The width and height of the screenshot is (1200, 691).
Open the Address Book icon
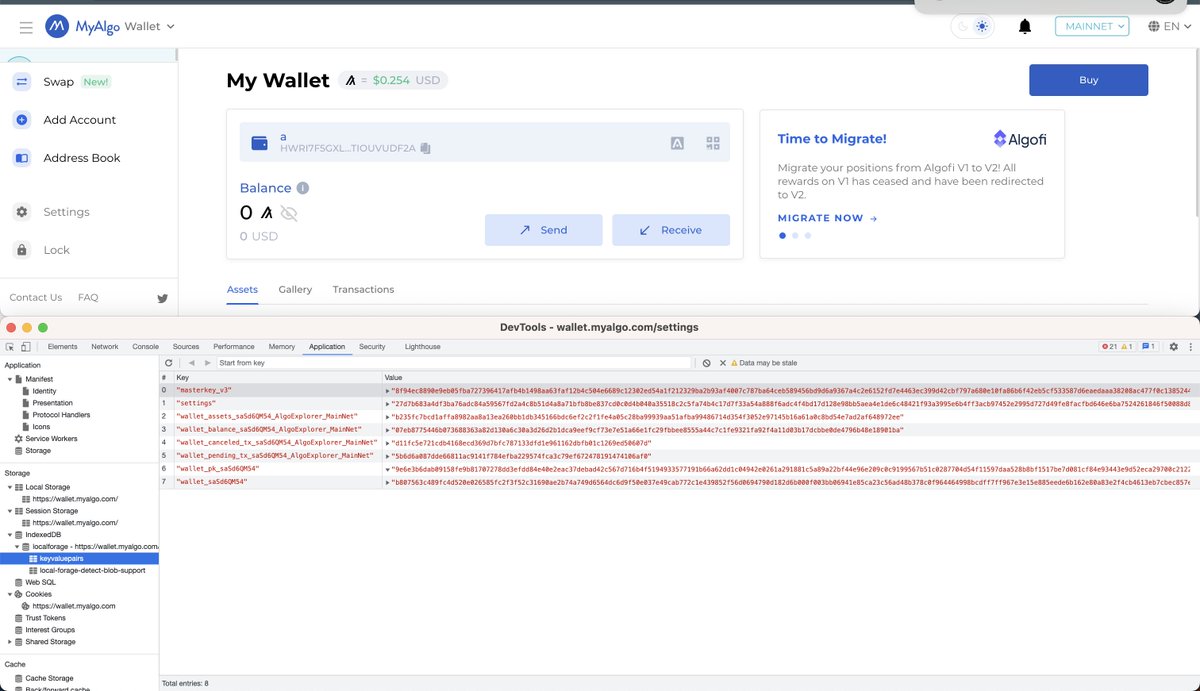(x=22, y=157)
